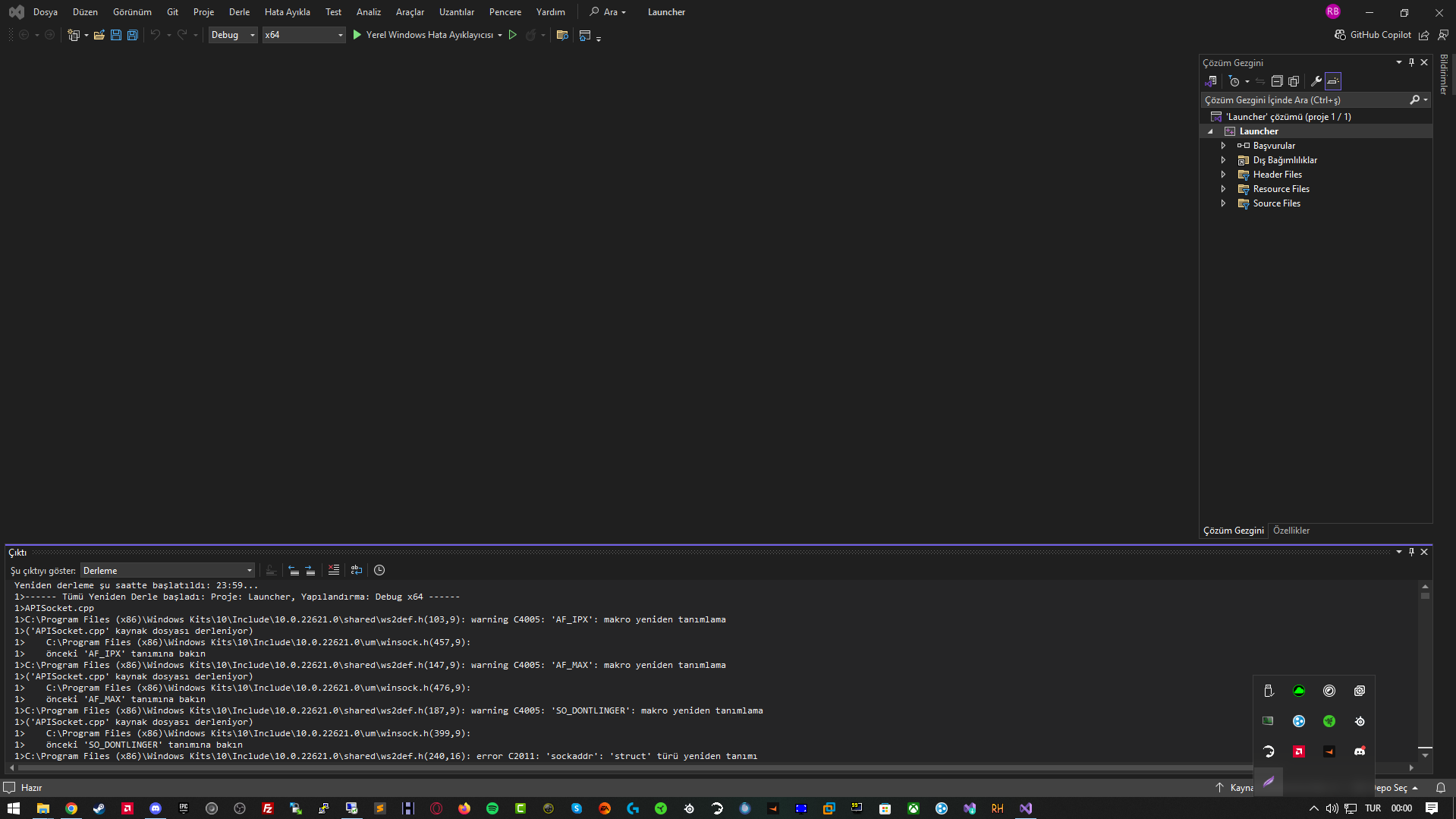The image size is (1456, 819).
Task: Clear all output in Çıktı panel
Action: click(334, 570)
